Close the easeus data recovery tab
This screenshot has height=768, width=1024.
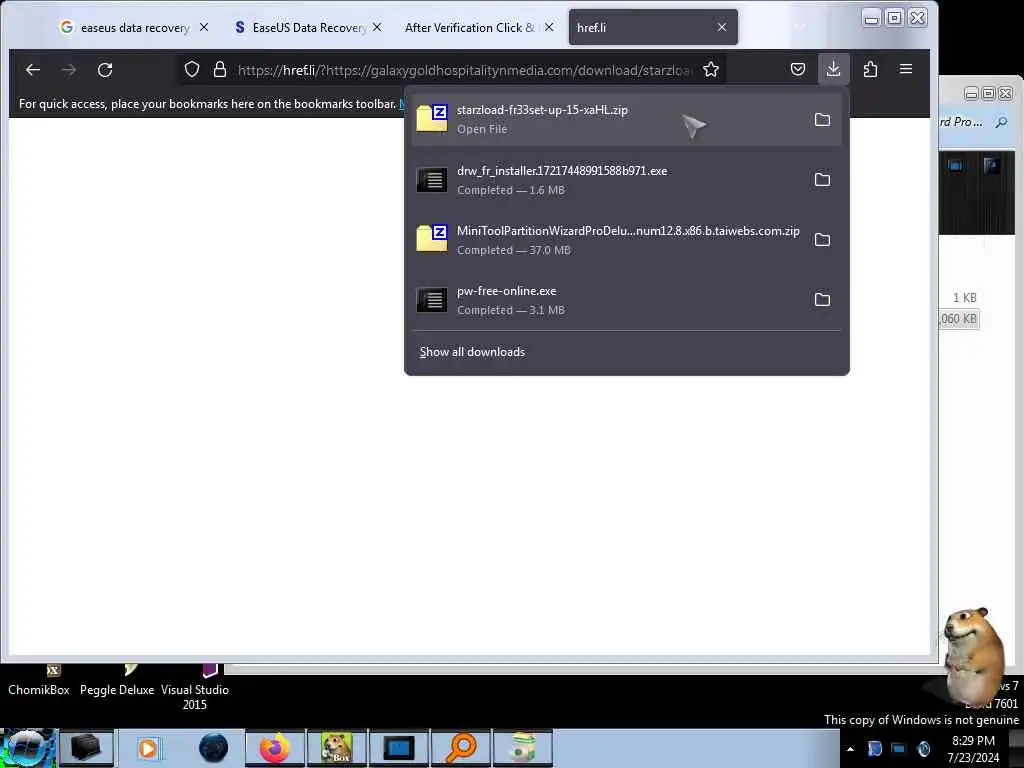click(204, 27)
